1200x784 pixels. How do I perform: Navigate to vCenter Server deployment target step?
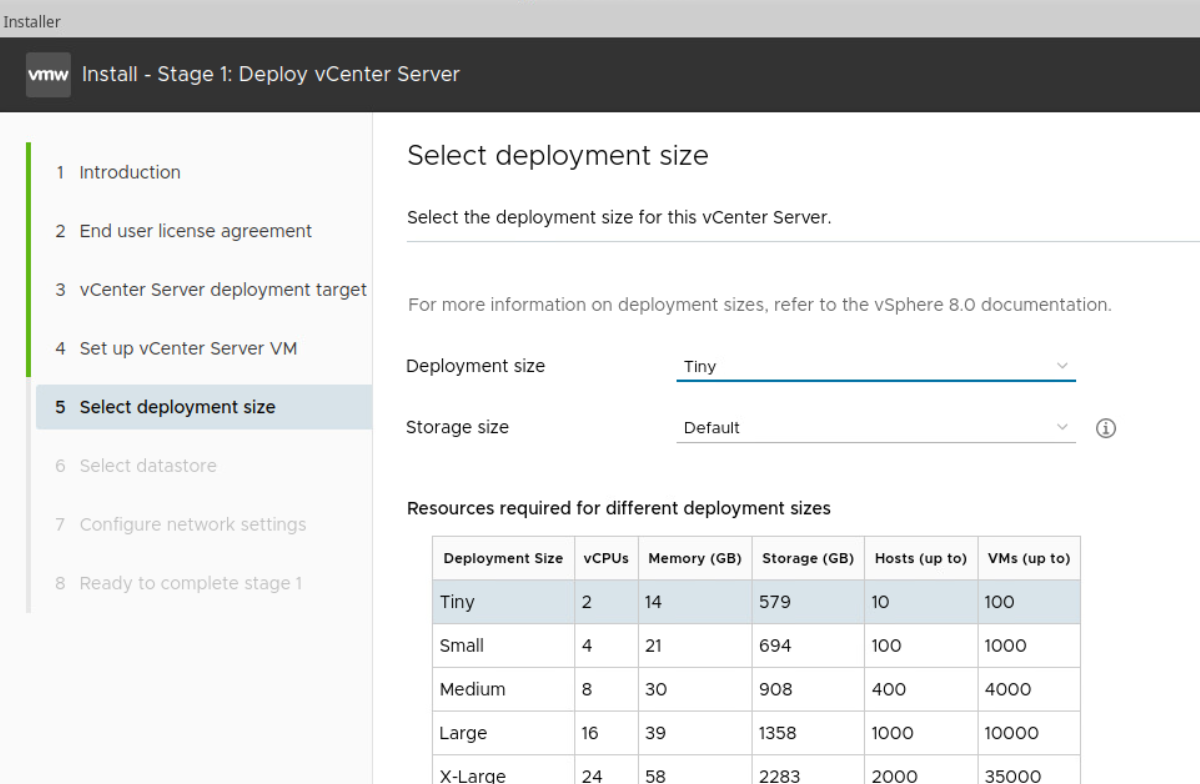click(x=222, y=290)
